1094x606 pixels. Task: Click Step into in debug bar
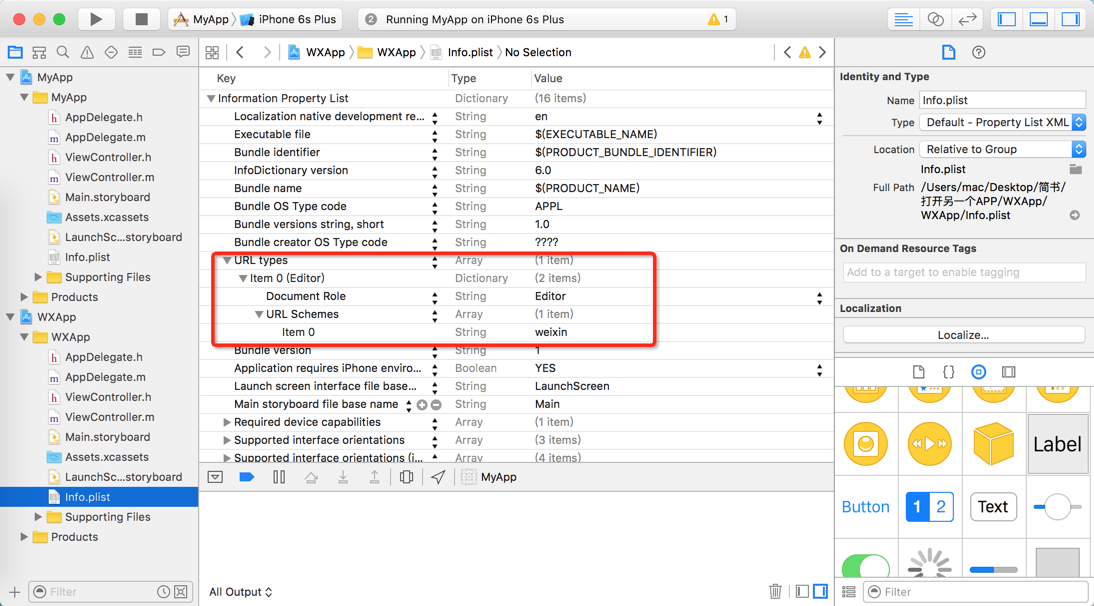tap(343, 477)
